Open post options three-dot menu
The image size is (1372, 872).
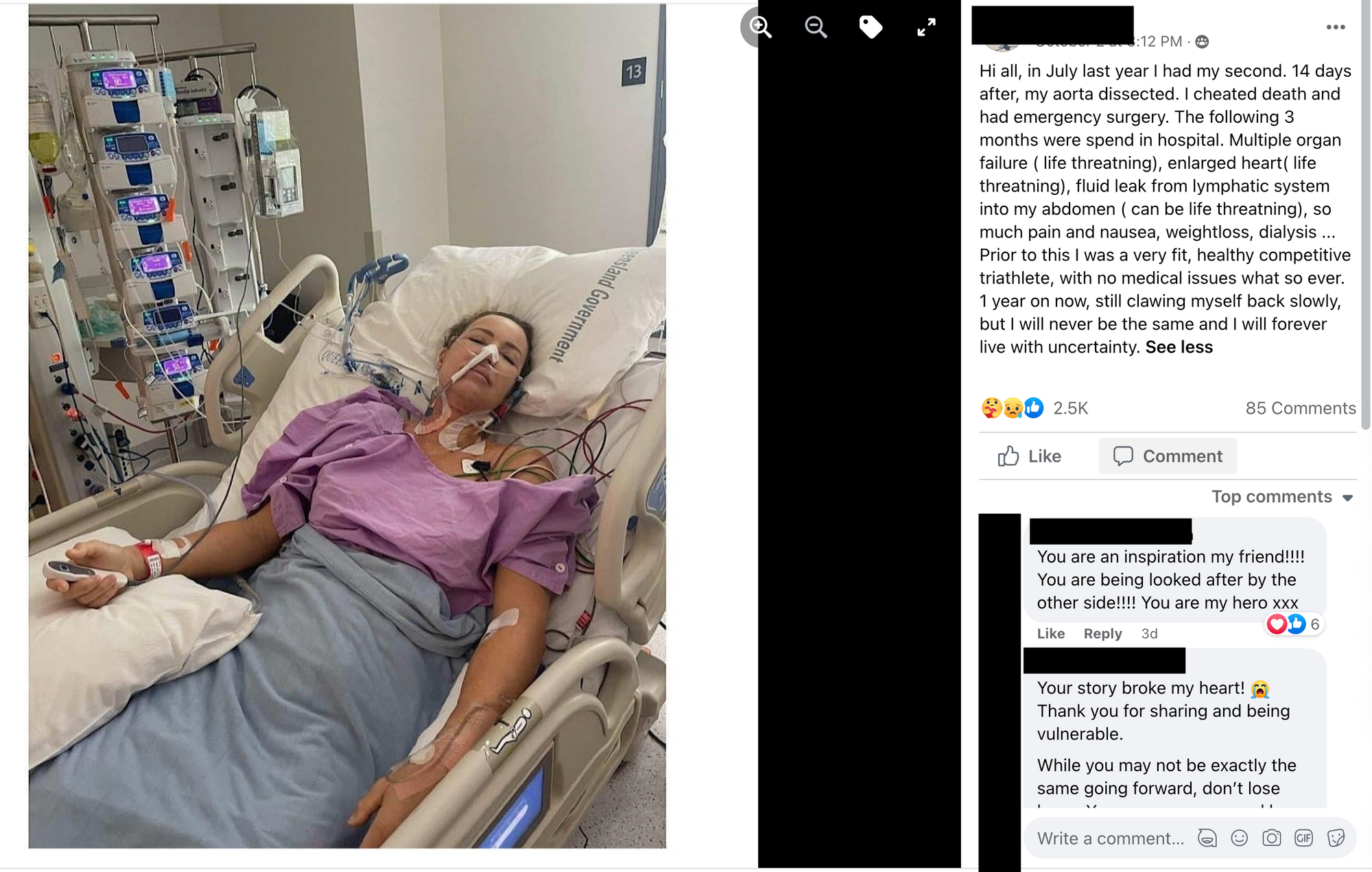(x=1335, y=27)
